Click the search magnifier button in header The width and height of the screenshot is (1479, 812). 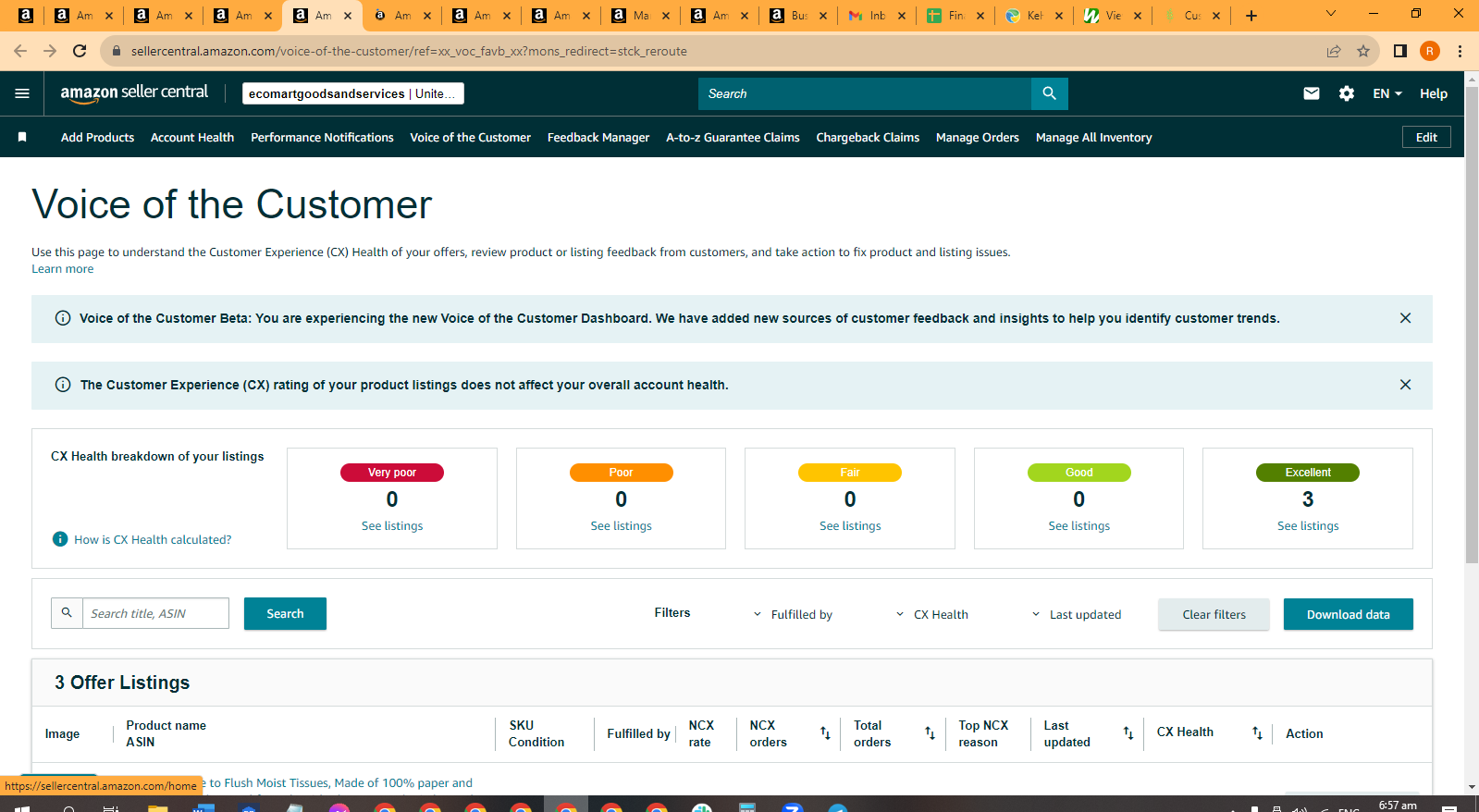coord(1049,93)
